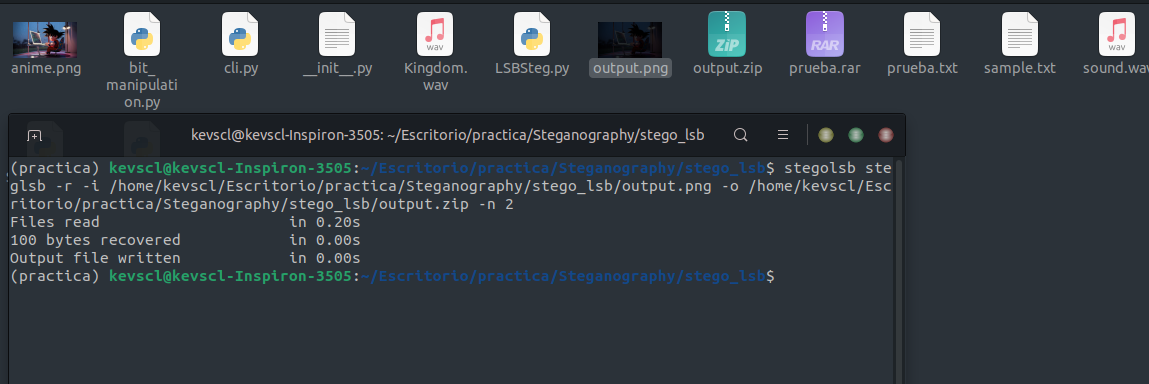The image size is (1149, 384).
Task: Select the Kingdom.wav audio file
Action: tap(435, 34)
